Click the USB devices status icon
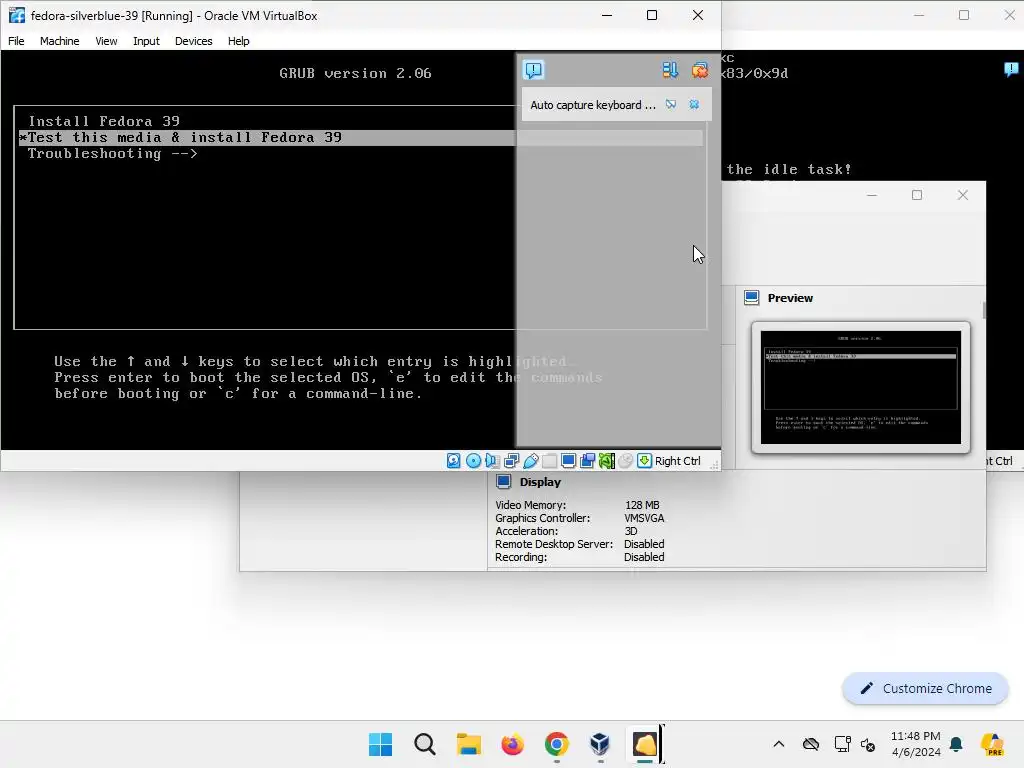1024x768 pixels. (x=530, y=461)
